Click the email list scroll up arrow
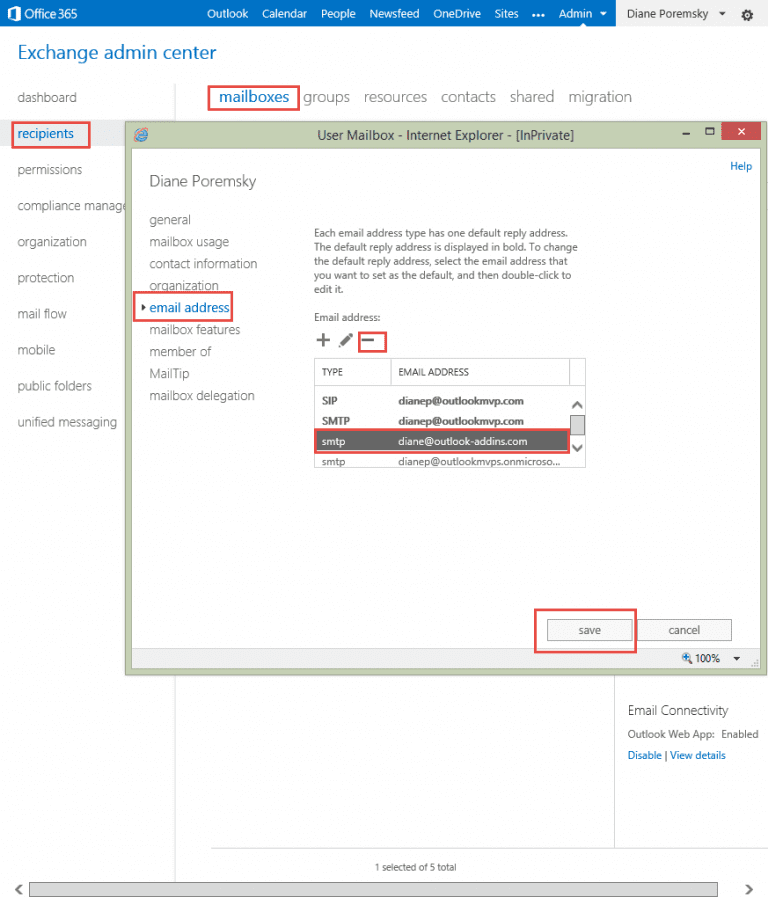Image resolution: width=768 pixels, height=897 pixels. (x=578, y=405)
